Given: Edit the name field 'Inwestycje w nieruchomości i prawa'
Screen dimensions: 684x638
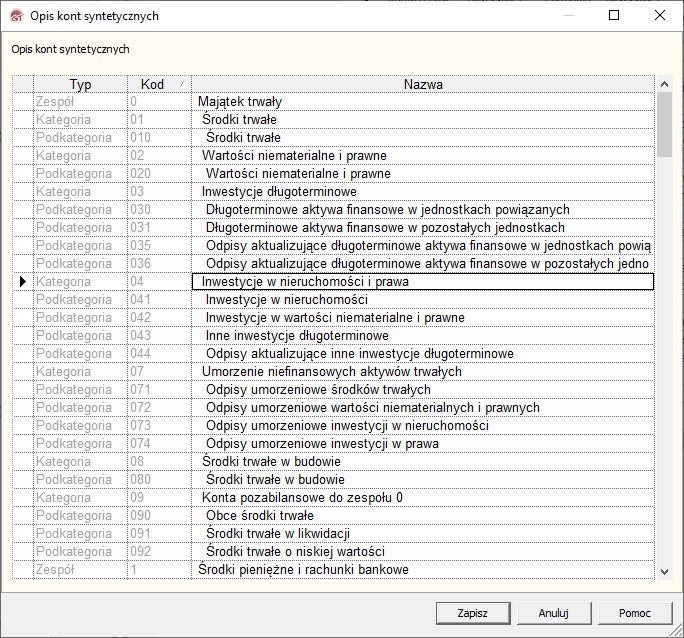Looking at the screenshot, I should [422, 282].
